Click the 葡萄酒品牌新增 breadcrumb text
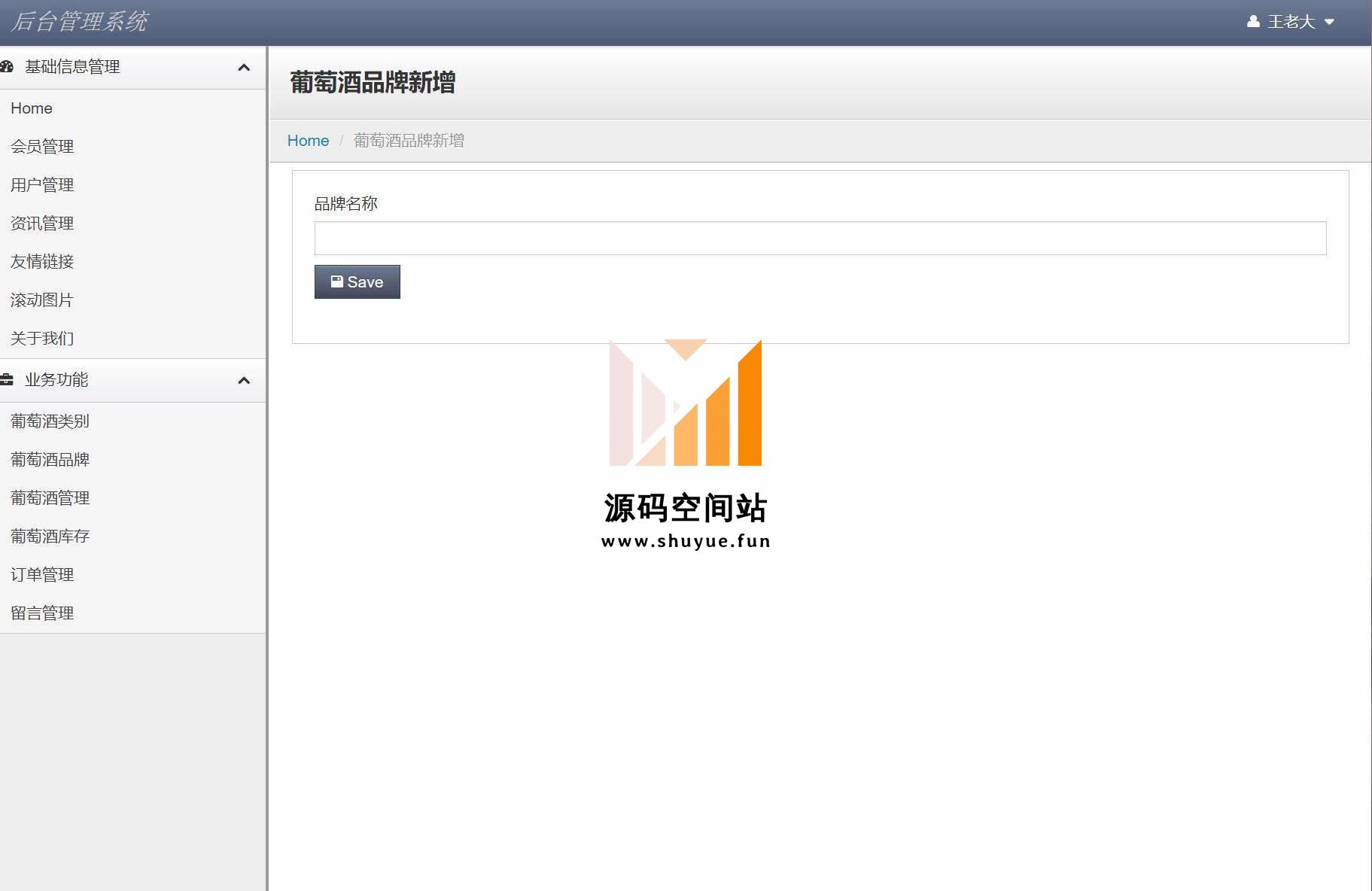 point(409,141)
